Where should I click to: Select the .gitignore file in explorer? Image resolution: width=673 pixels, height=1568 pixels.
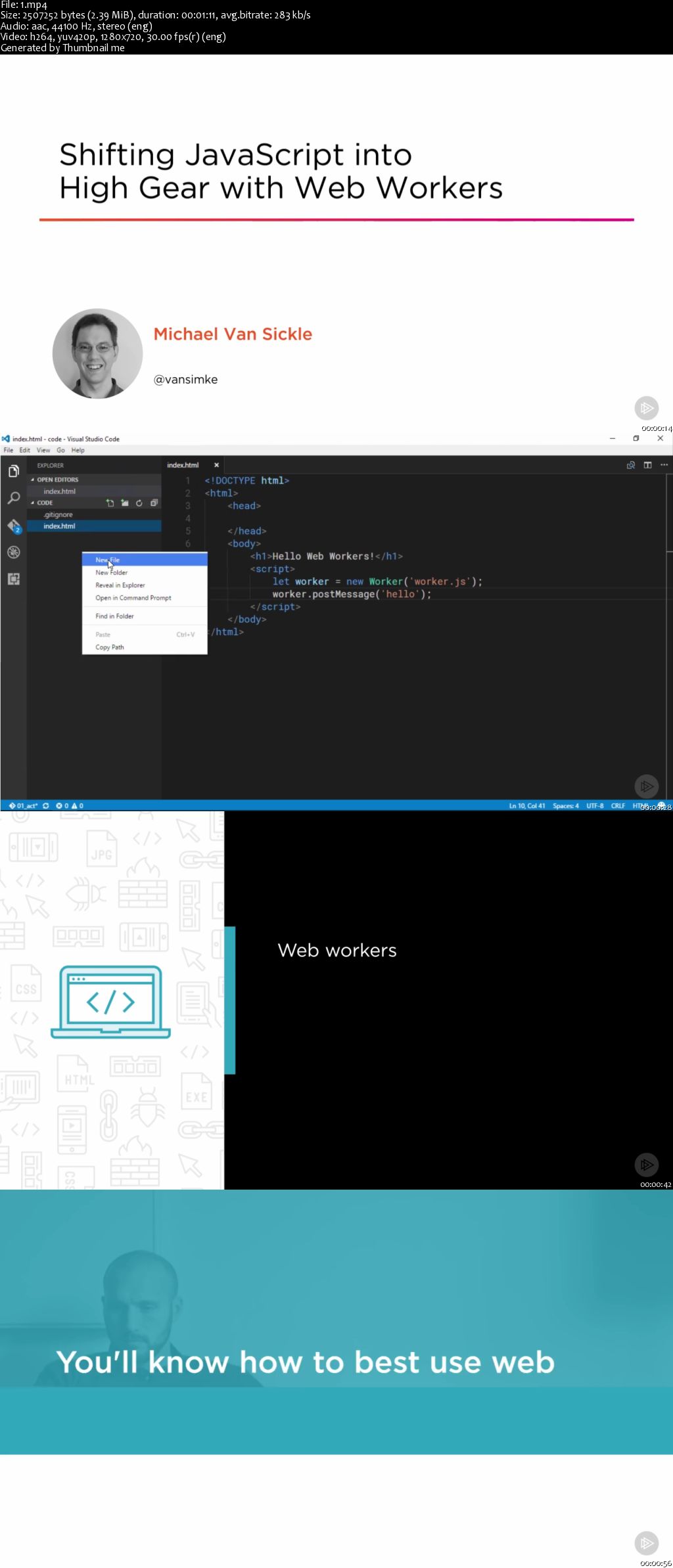[x=94, y=514]
